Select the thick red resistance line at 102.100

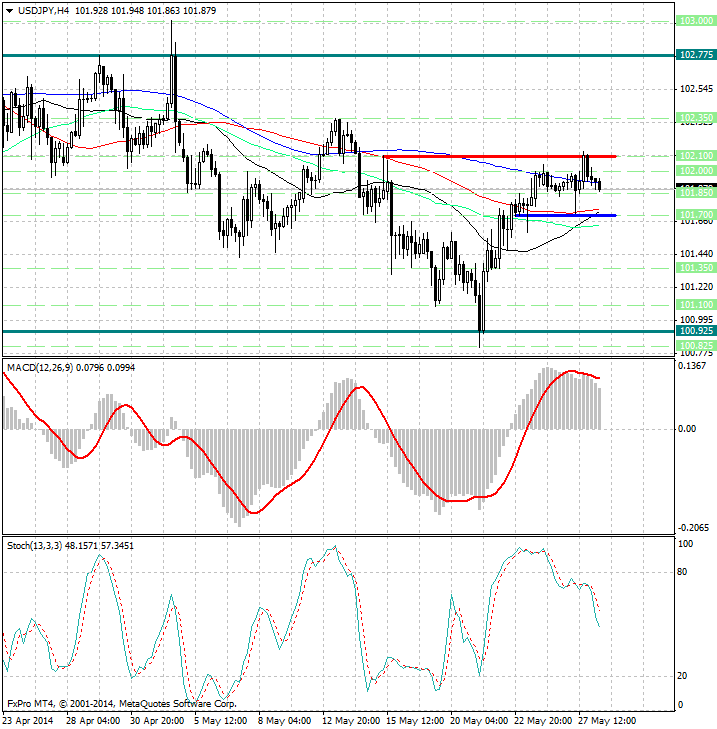pyautogui.click(x=500, y=157)
